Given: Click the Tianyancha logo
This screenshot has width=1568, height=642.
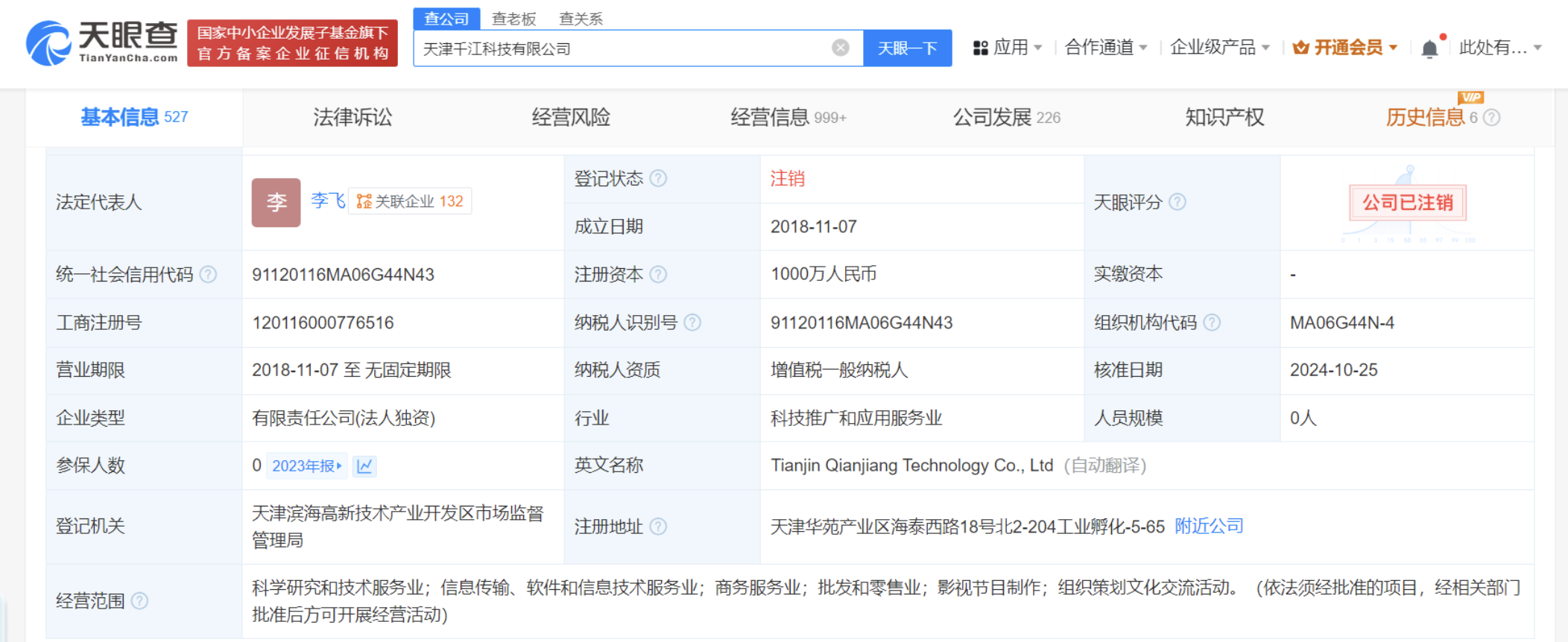Looking at the screenshot, I should click(x=102, y=42).
